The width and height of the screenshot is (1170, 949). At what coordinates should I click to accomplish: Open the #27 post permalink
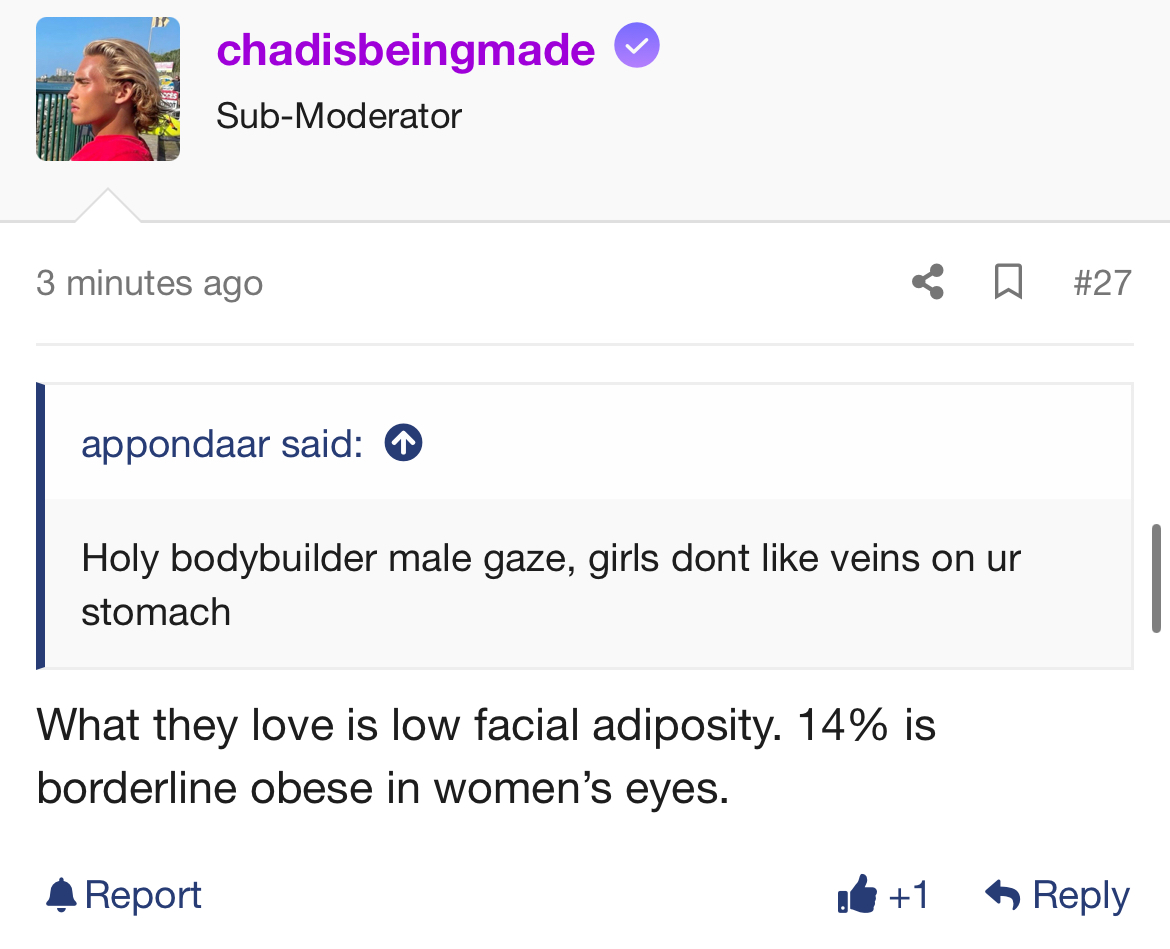pyautogui.click(x=1102, y=283)
